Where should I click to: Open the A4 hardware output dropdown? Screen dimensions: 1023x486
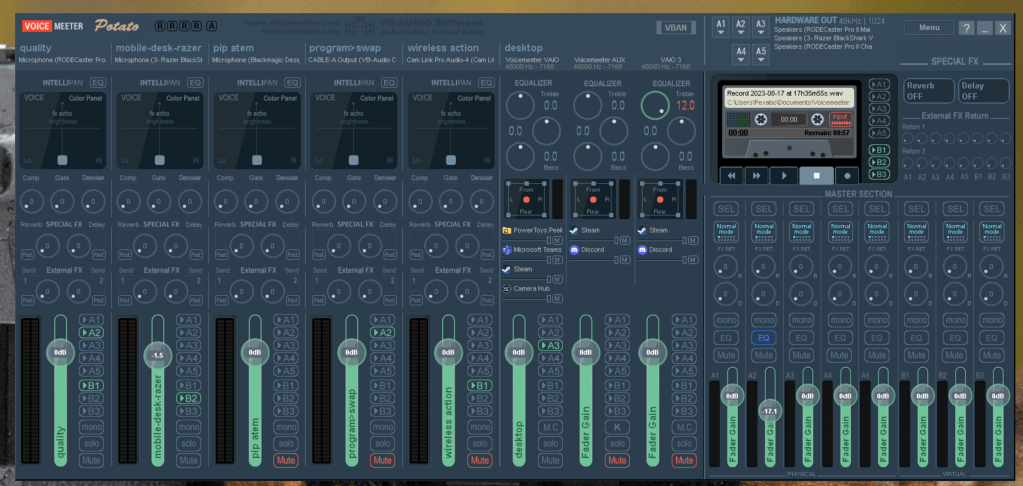tap(741, 55)
